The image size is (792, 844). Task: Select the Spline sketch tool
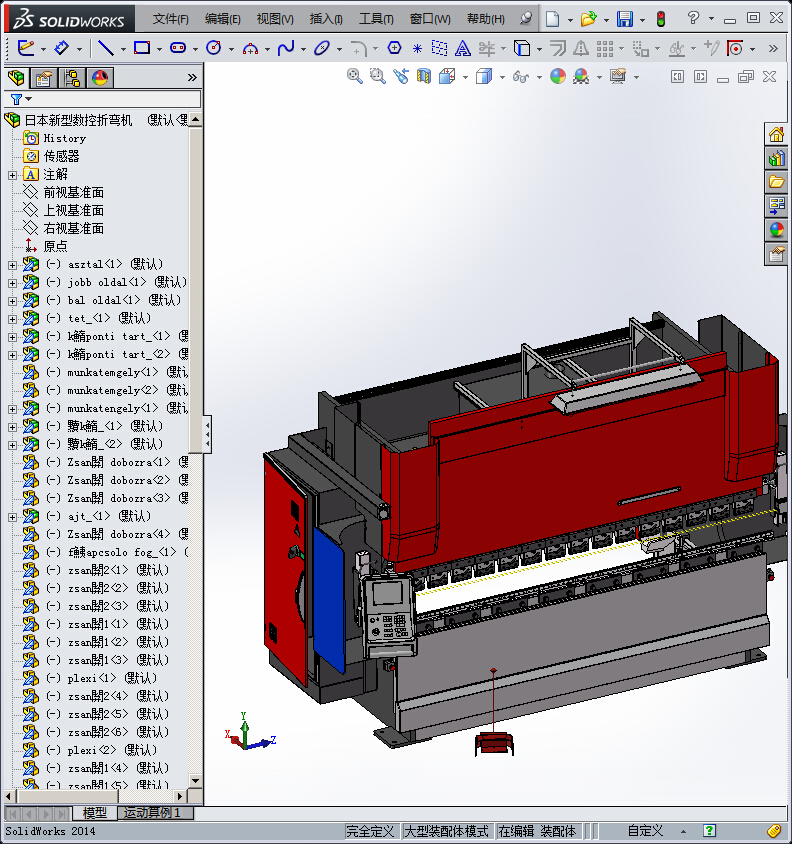point(286,48)
